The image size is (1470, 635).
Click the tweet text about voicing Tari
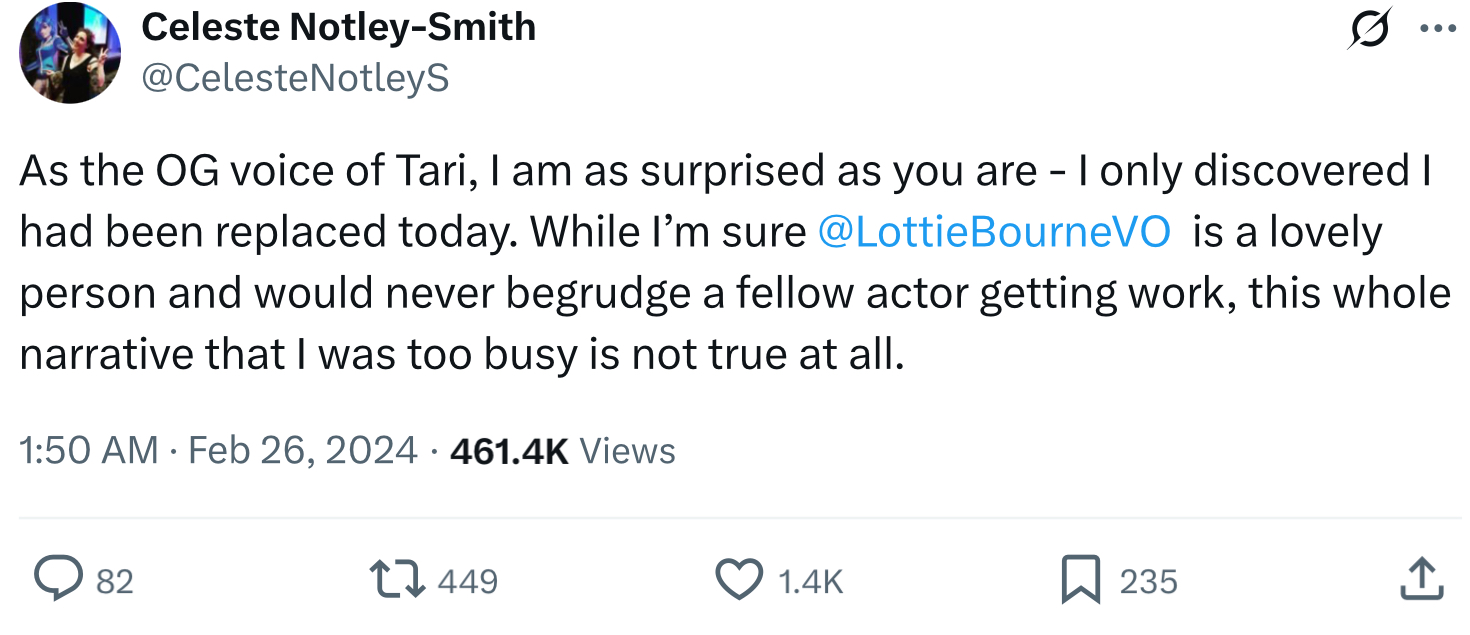click(x=735, y=263)
